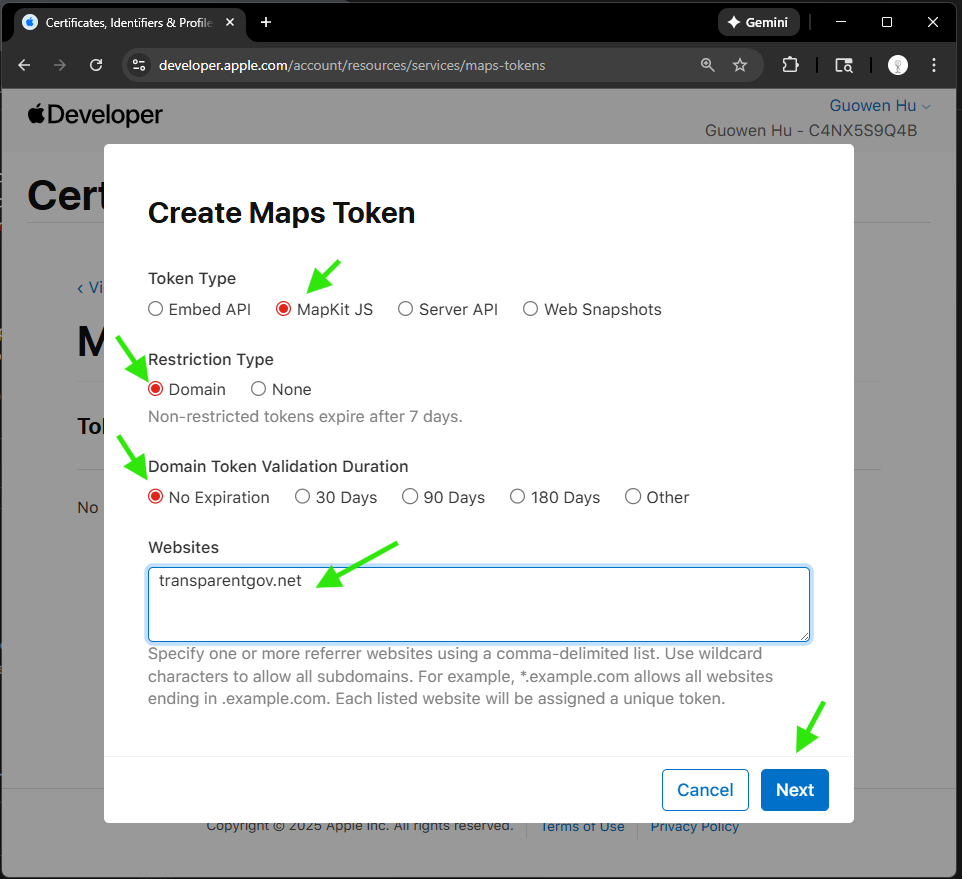Set restriction type to None

(259, 389)
